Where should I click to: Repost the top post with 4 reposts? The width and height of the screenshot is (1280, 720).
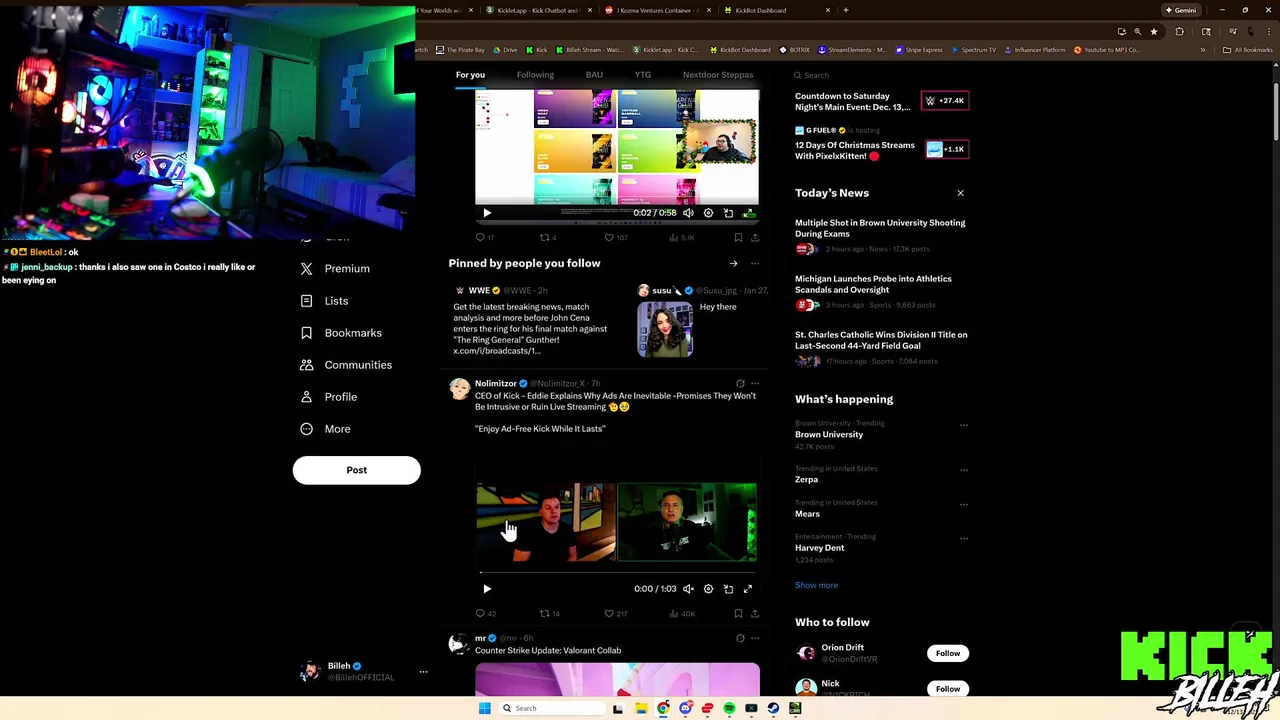(548, 238)
